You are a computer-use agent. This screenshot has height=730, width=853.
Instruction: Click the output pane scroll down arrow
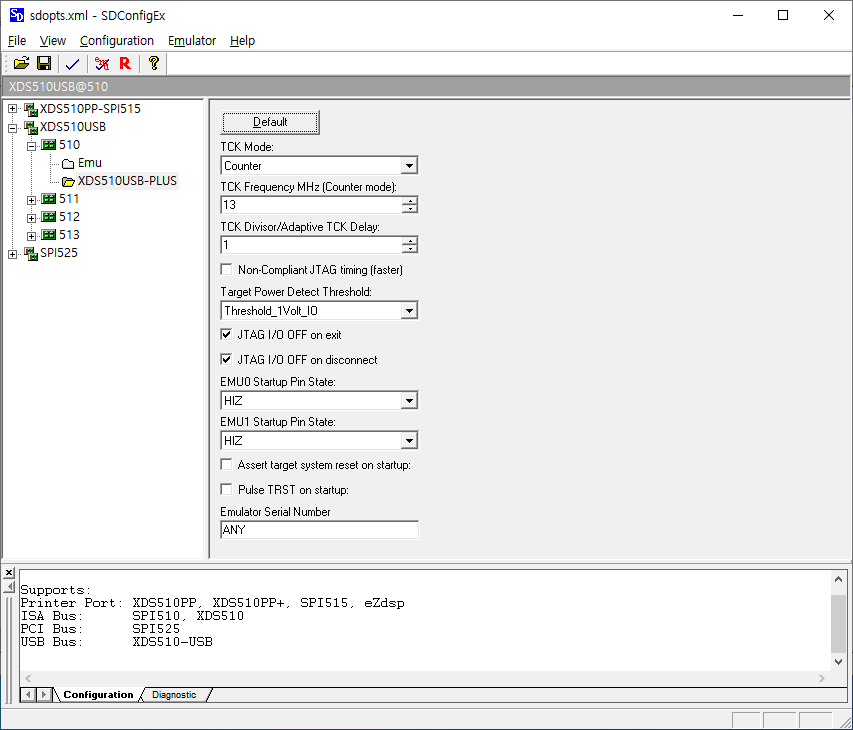point(838,661)
